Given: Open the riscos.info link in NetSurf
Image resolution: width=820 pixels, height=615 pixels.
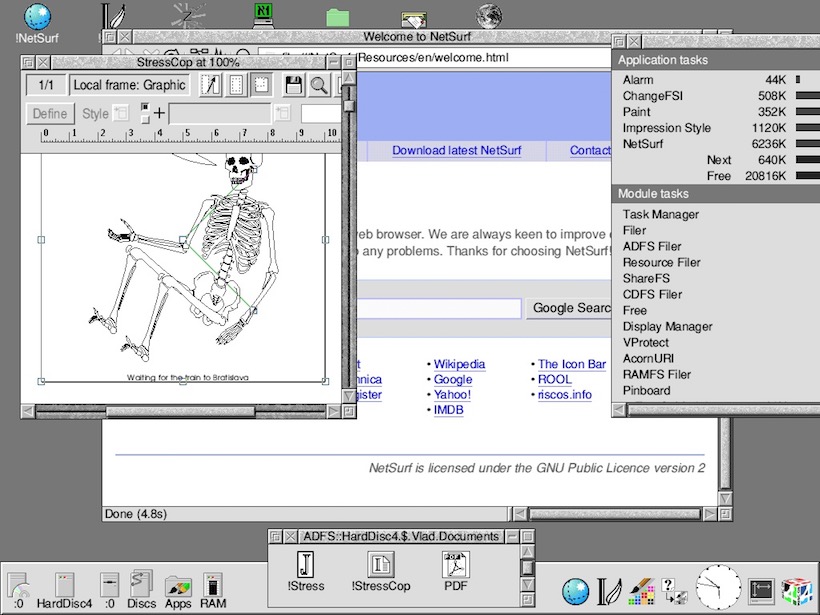Looking at the screenshot, I should 564,394.
